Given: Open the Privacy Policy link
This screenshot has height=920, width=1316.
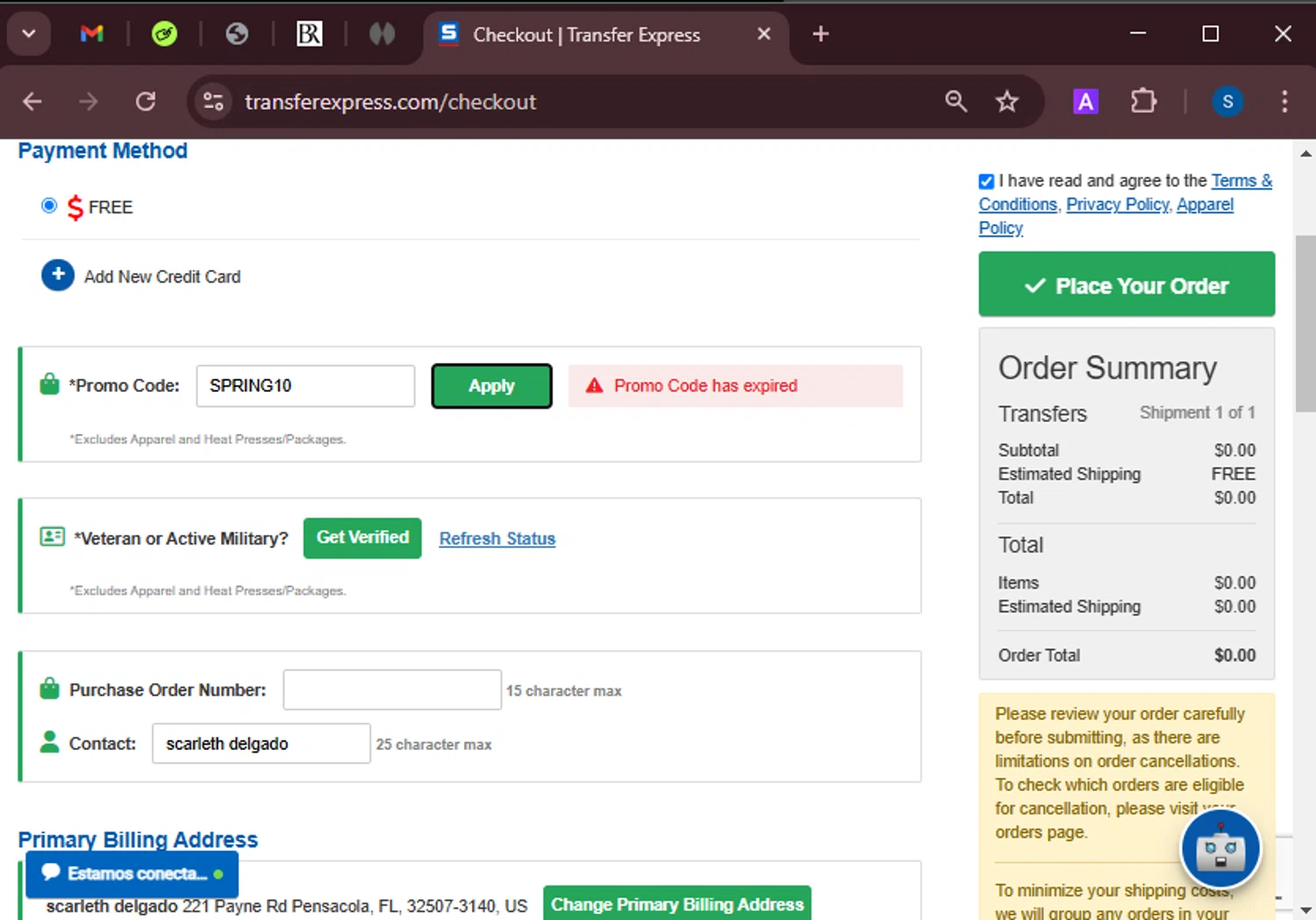Looking at the screenshot, I should [x=1118, y=204].
